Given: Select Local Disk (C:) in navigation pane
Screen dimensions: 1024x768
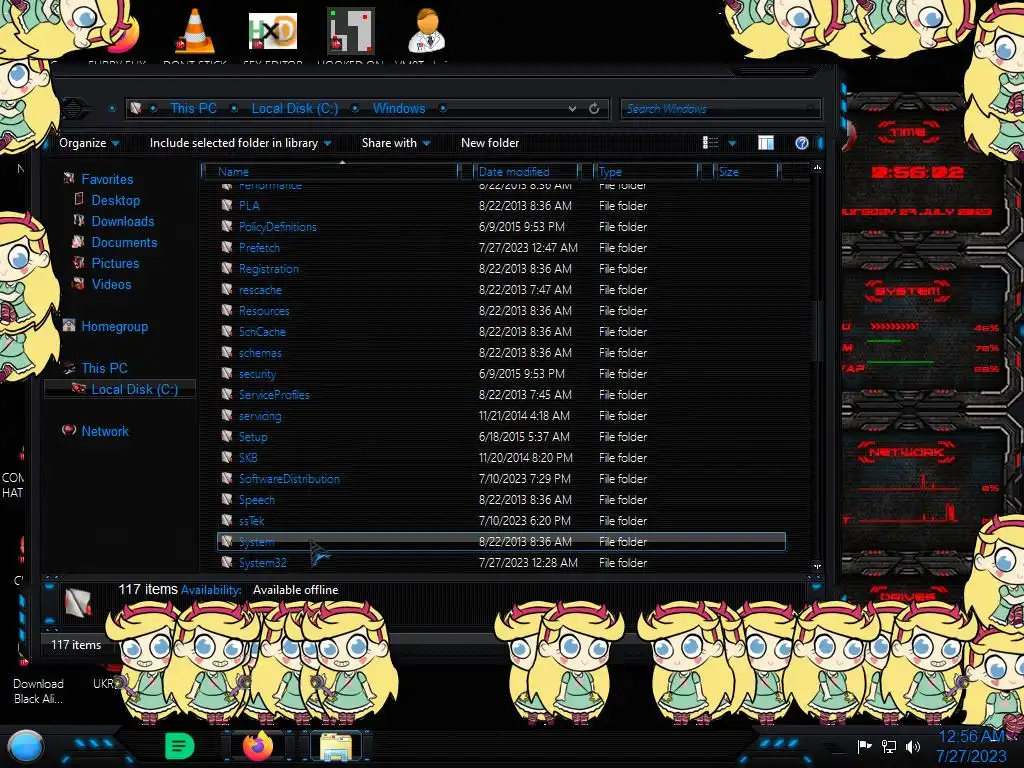Looking at the screenshot, I should tap(135, 389).
